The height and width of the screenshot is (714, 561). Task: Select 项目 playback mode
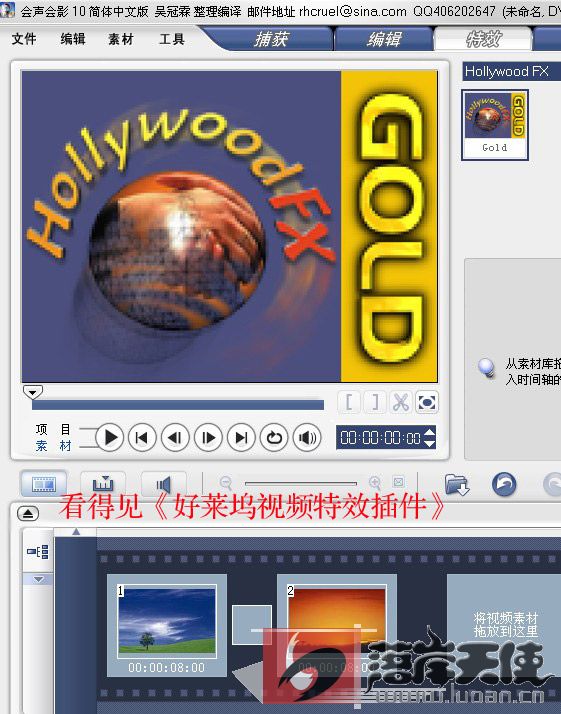[x=53, y=429]
